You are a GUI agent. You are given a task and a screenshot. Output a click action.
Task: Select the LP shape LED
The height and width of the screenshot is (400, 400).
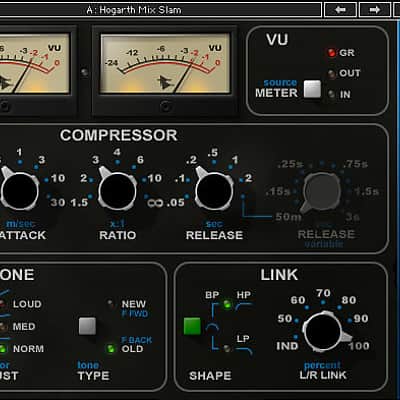(227, 349)
